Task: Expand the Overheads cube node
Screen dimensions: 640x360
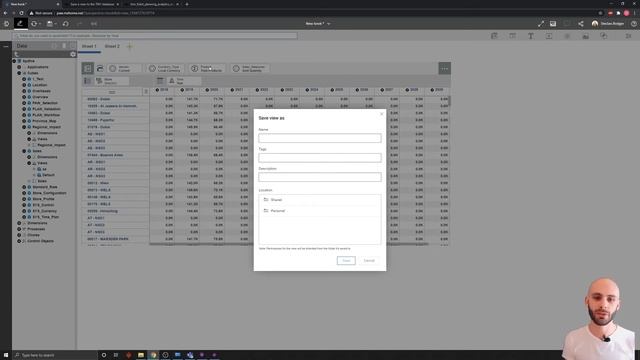Action: (x=24, y=91)
